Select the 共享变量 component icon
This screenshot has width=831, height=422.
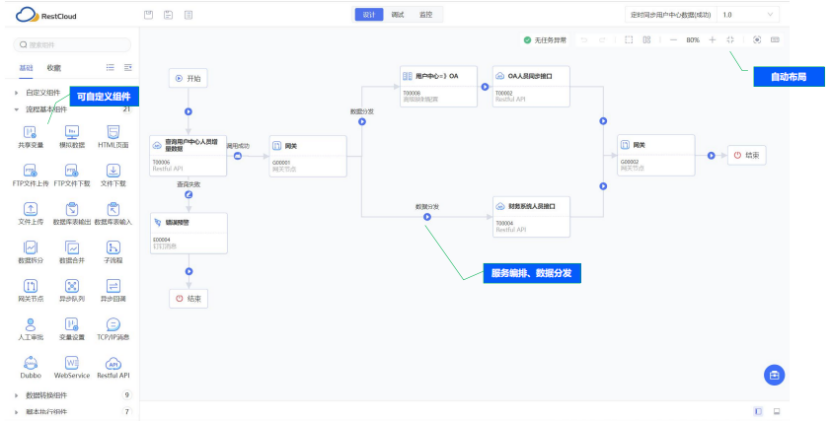tap(31, 133)
